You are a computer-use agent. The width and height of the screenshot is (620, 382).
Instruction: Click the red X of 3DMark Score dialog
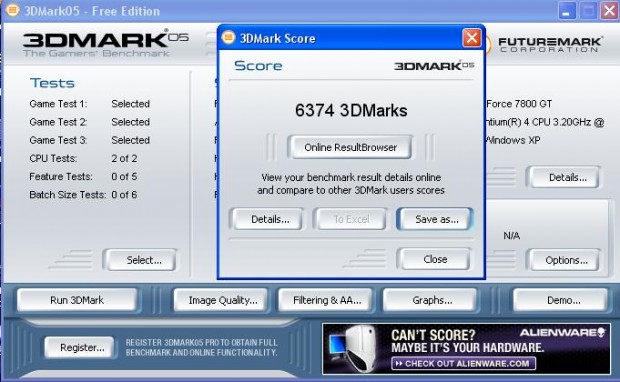tap(472, 38)
